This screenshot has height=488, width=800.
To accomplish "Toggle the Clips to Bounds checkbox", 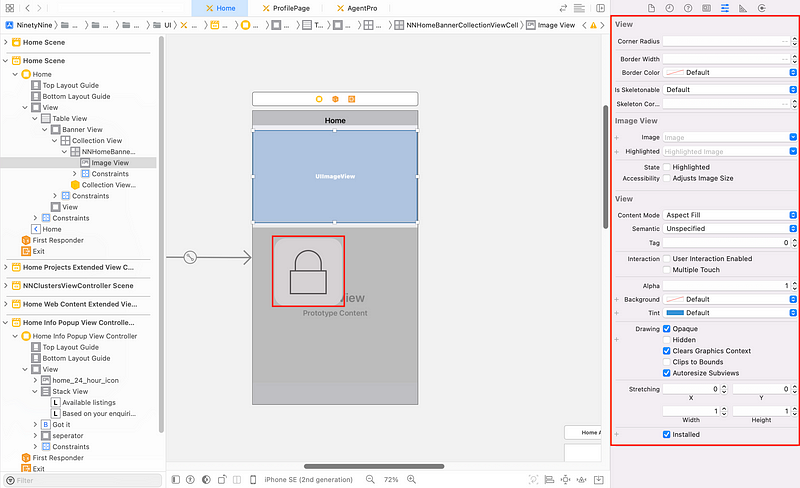I will (667, 362).
